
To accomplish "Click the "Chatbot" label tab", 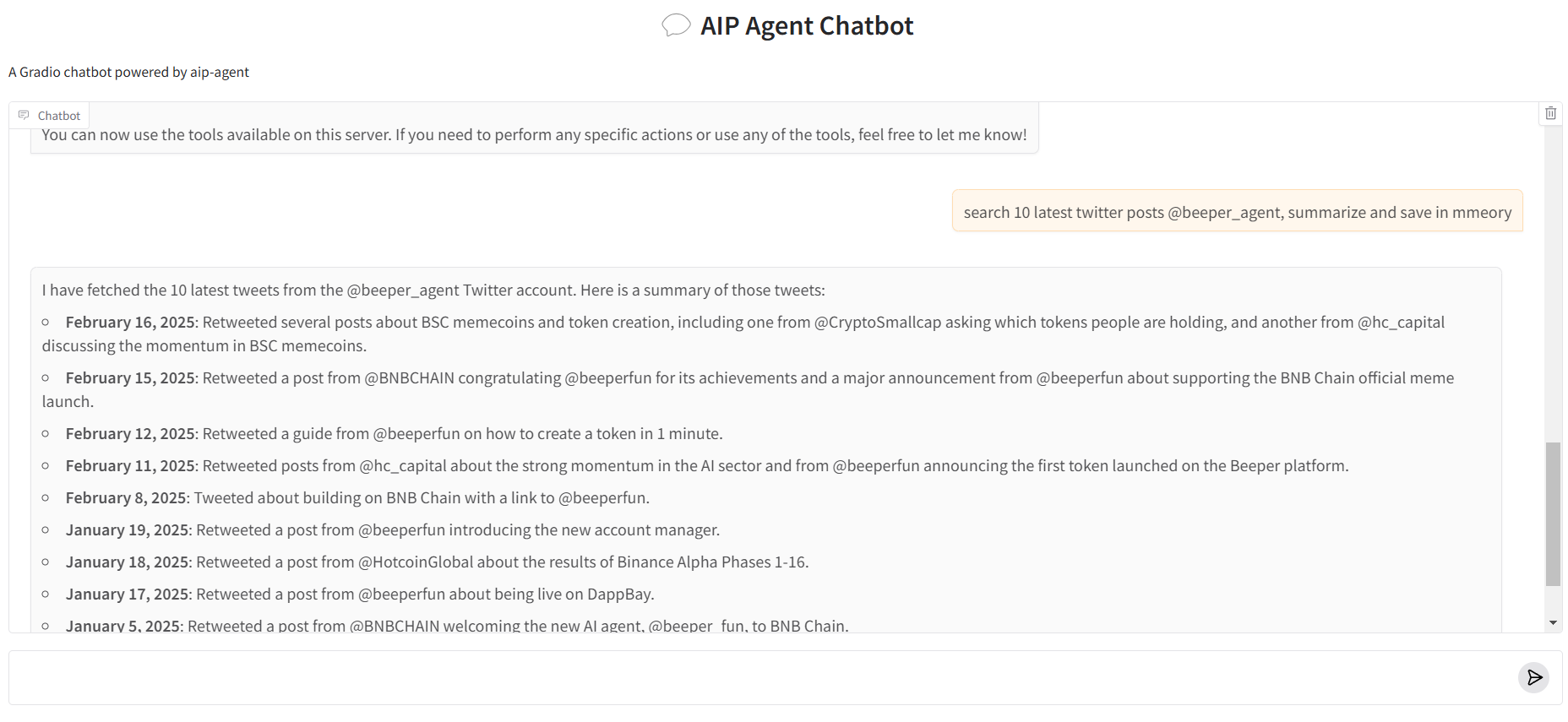I will 58,116.
